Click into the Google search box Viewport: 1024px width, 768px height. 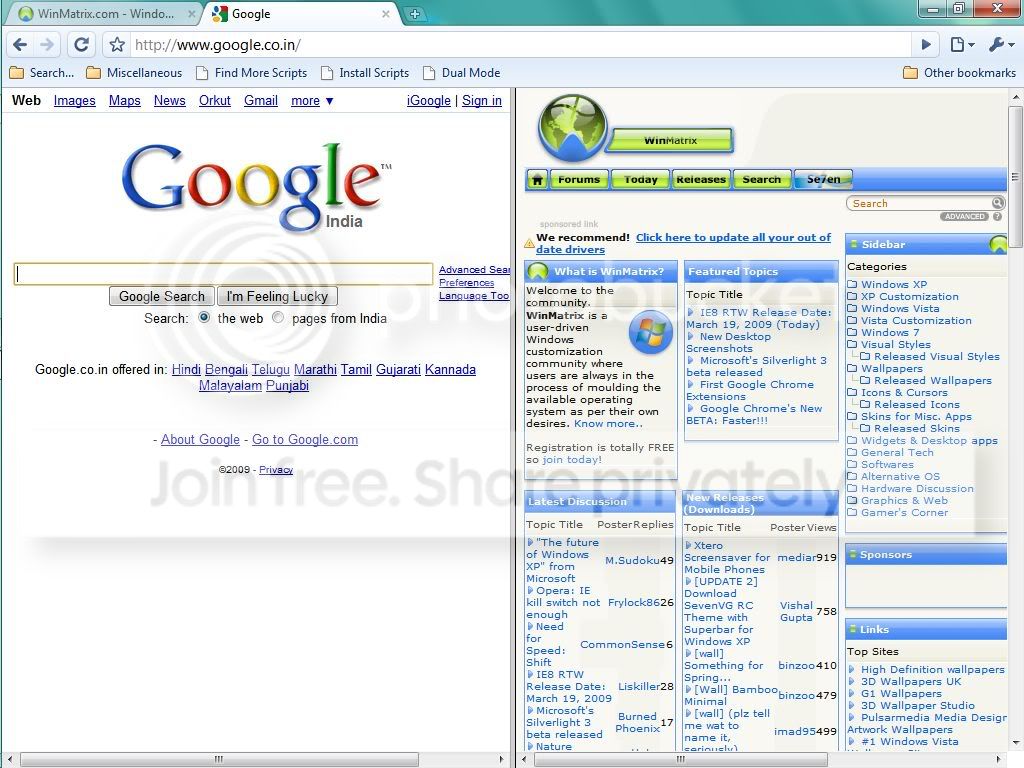pos(223,274)
